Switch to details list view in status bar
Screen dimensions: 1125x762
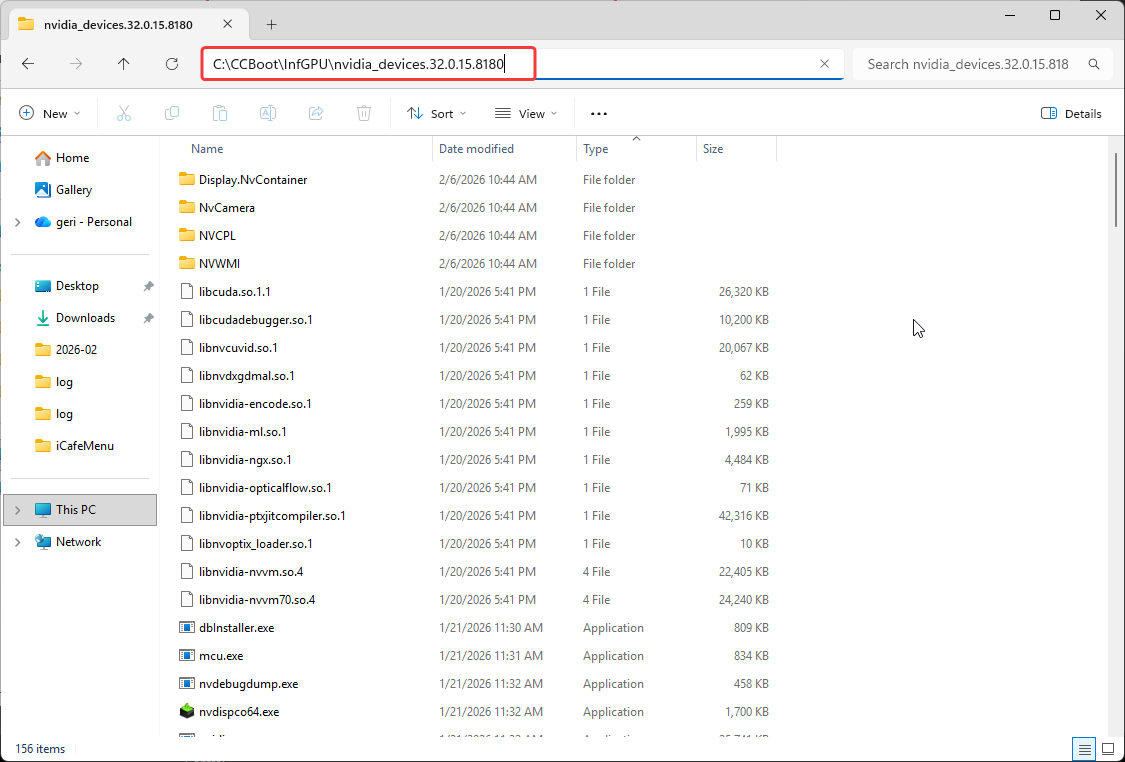coord(1084,748)
